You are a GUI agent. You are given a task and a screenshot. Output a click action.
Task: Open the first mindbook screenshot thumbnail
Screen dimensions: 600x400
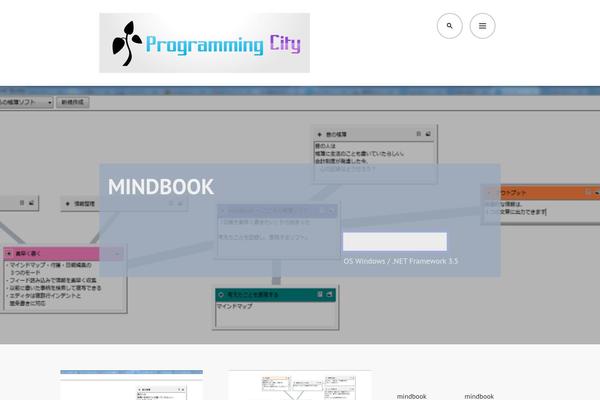(131, 385)
